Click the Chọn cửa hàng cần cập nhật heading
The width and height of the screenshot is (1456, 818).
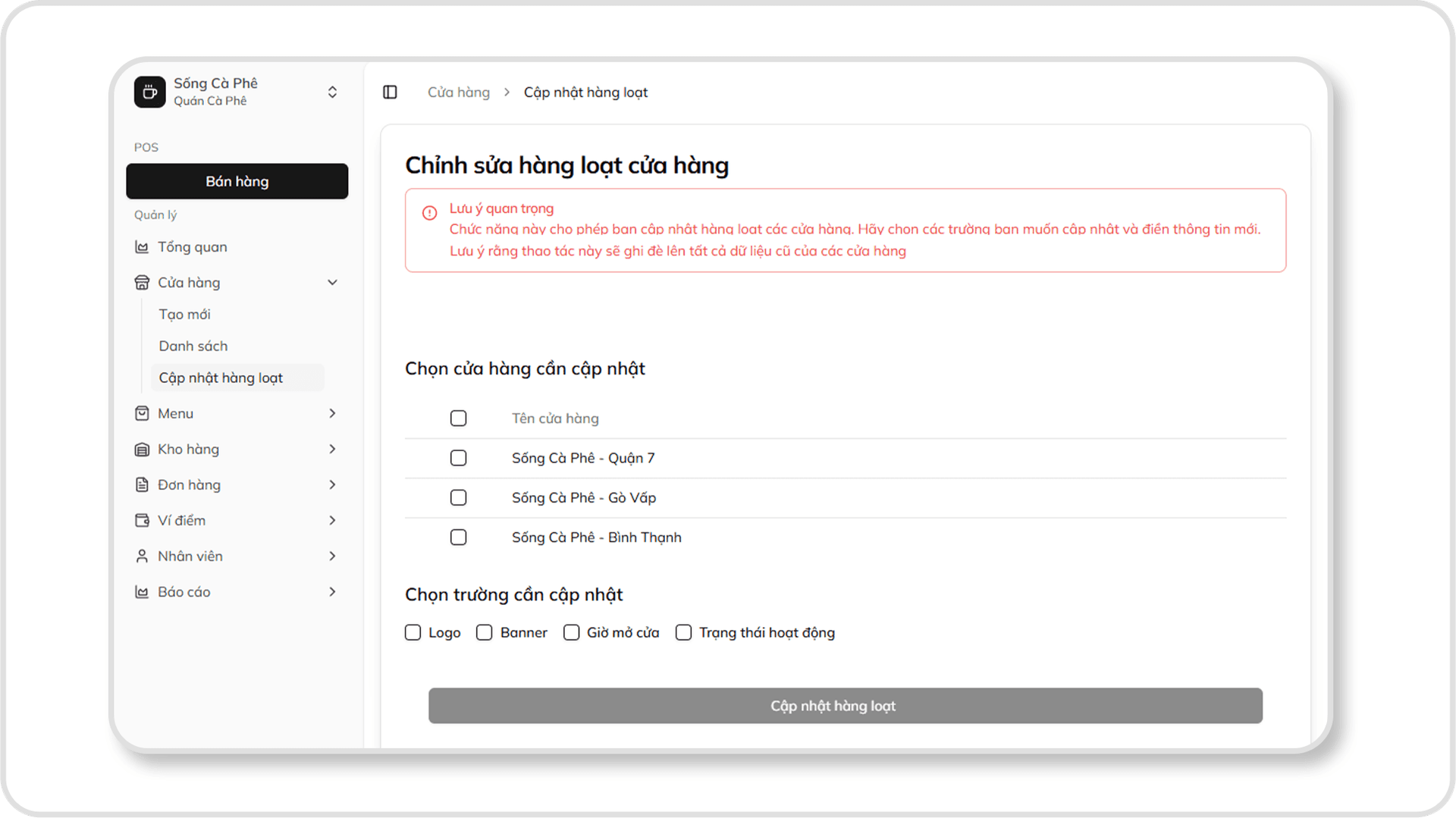pyautogui.click(x=525, y=368)
